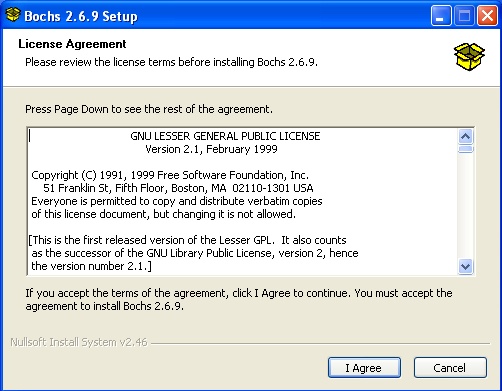Click the GNU LESSER GENERAL PUBLIC LICENSE heading

[225, 136]
